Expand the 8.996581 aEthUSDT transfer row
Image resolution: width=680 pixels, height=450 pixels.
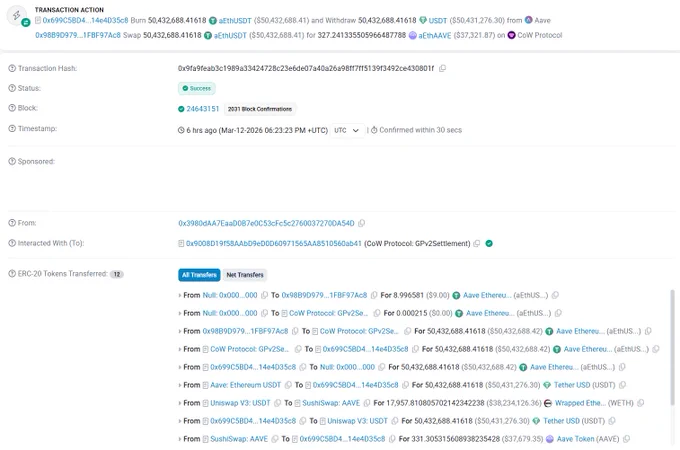pyautogui.click(x=180, y=295)
